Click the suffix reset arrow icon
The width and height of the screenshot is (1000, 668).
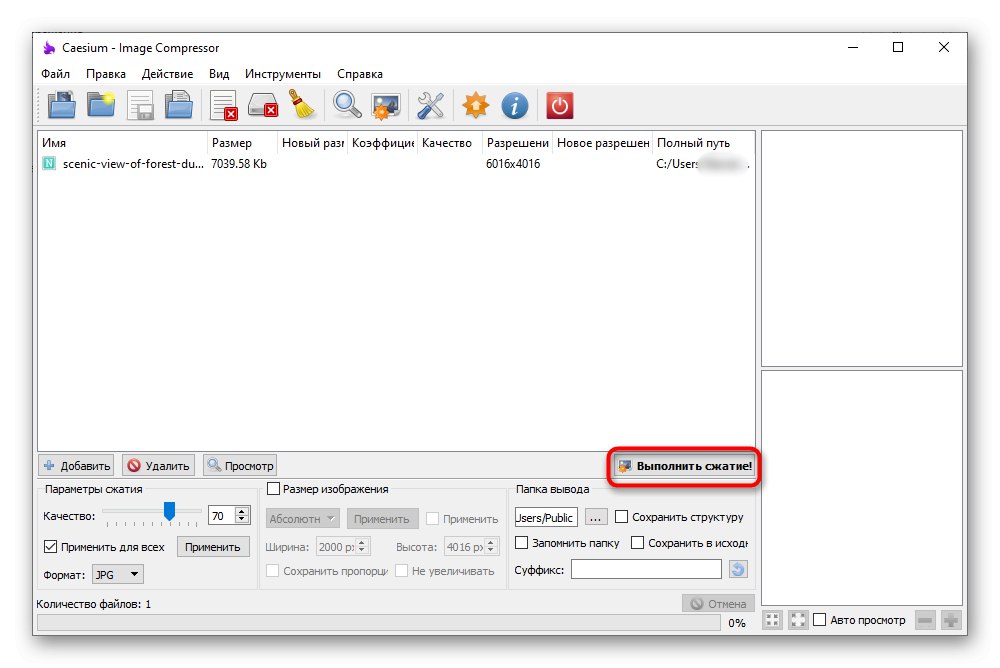[738, 569]
